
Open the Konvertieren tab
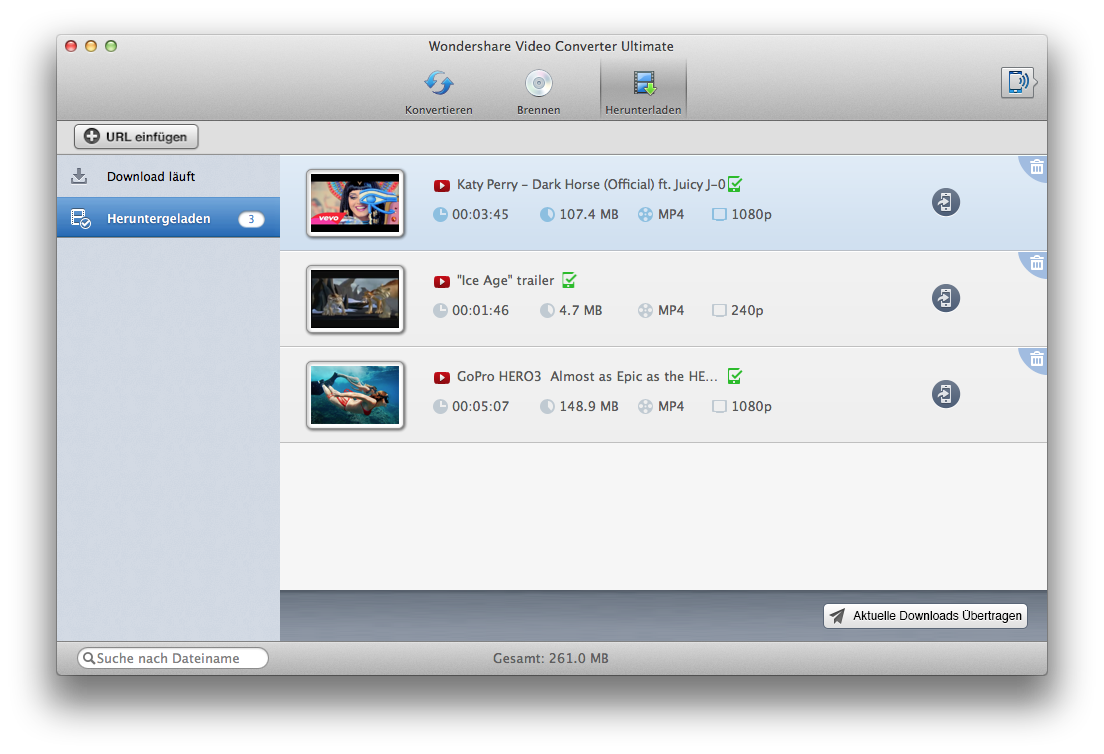[x=438, y=92]
